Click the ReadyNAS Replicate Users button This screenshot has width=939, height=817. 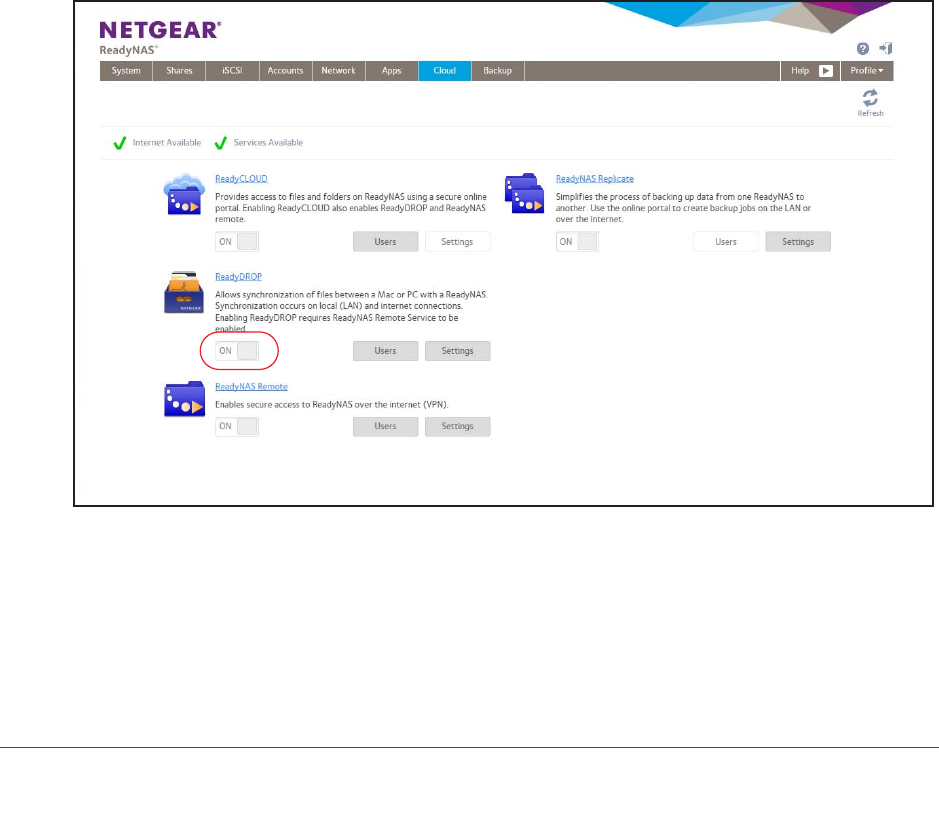coord(726,241)
